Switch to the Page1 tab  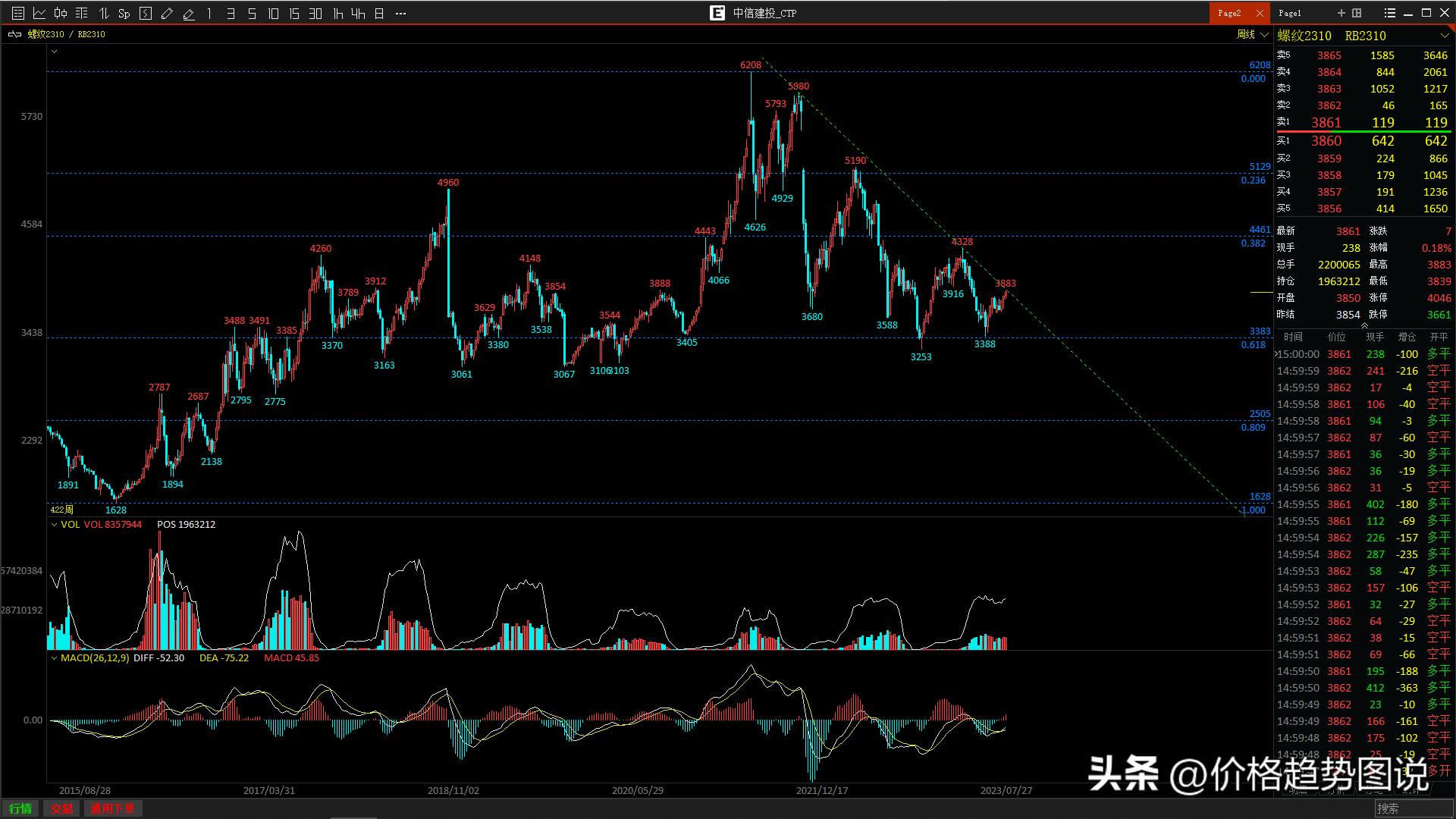(x=1290, y=13)
